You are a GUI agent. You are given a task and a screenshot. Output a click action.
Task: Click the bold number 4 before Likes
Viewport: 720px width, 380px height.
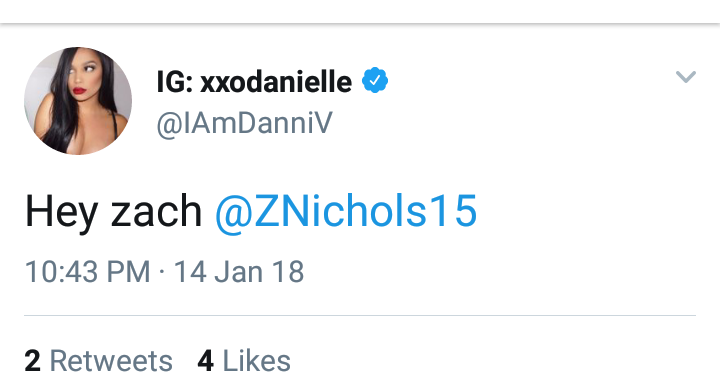(x=206, y=361)
